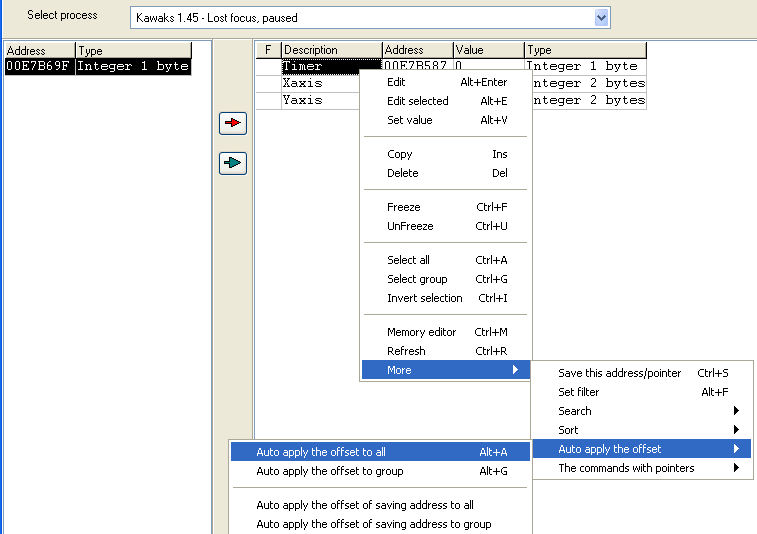Click the red arrow transfer button

coord(233,123)
